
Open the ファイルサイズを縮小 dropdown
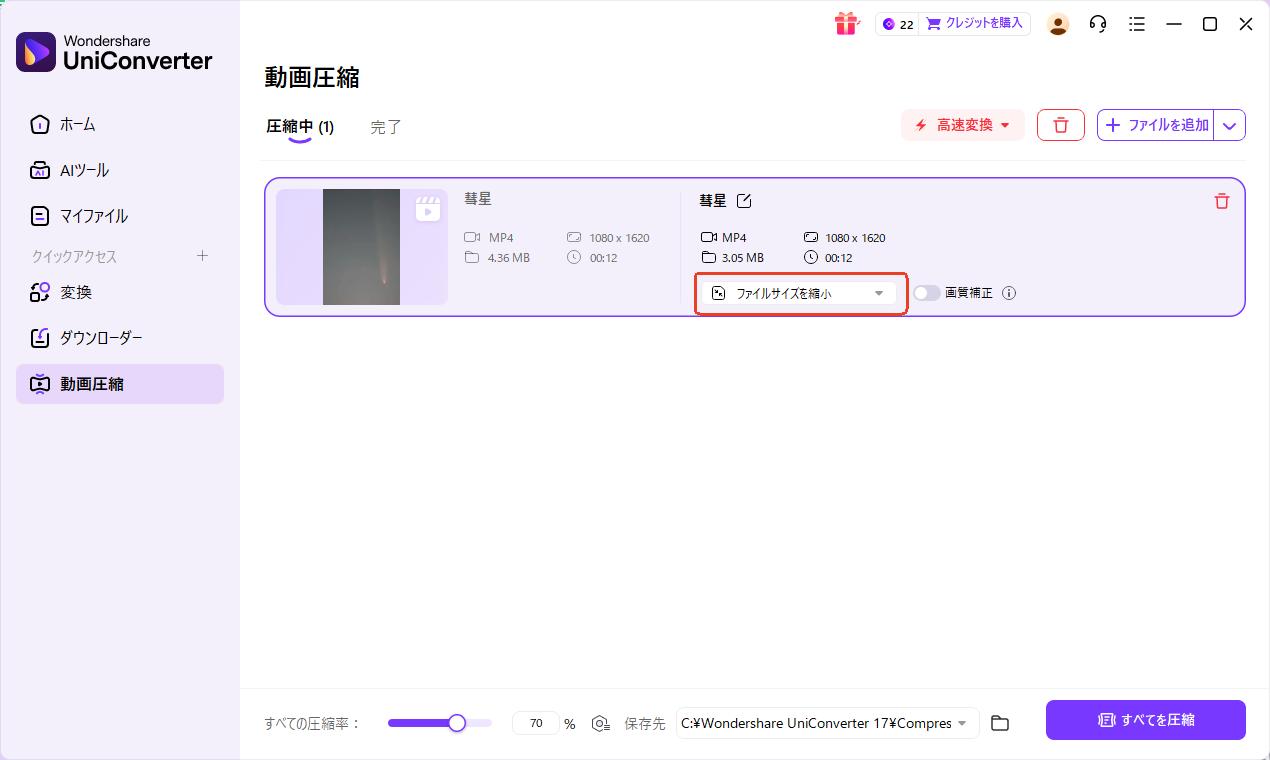tap(799, 293)
